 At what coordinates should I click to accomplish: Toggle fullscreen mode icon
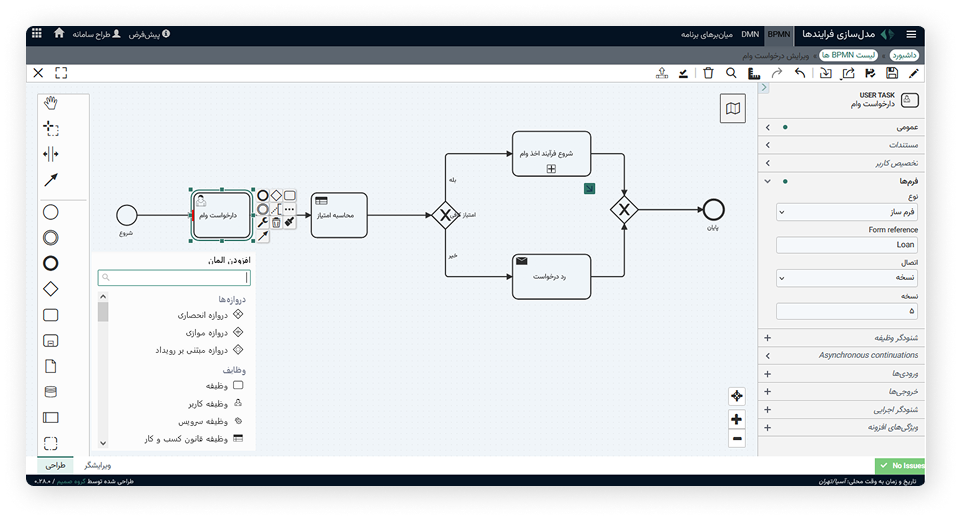[61, 73]
